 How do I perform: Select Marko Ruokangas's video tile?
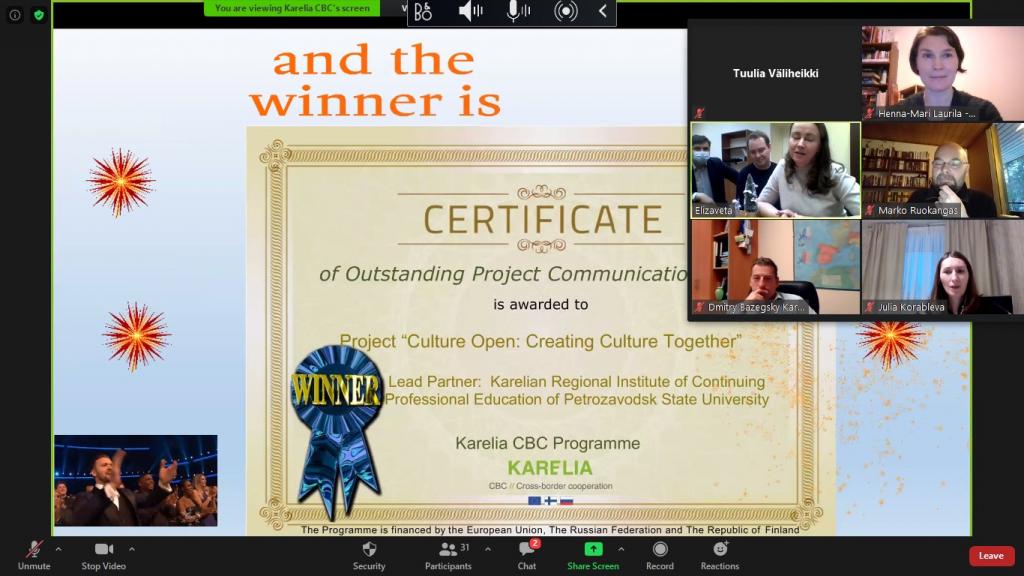click(942, 170)
